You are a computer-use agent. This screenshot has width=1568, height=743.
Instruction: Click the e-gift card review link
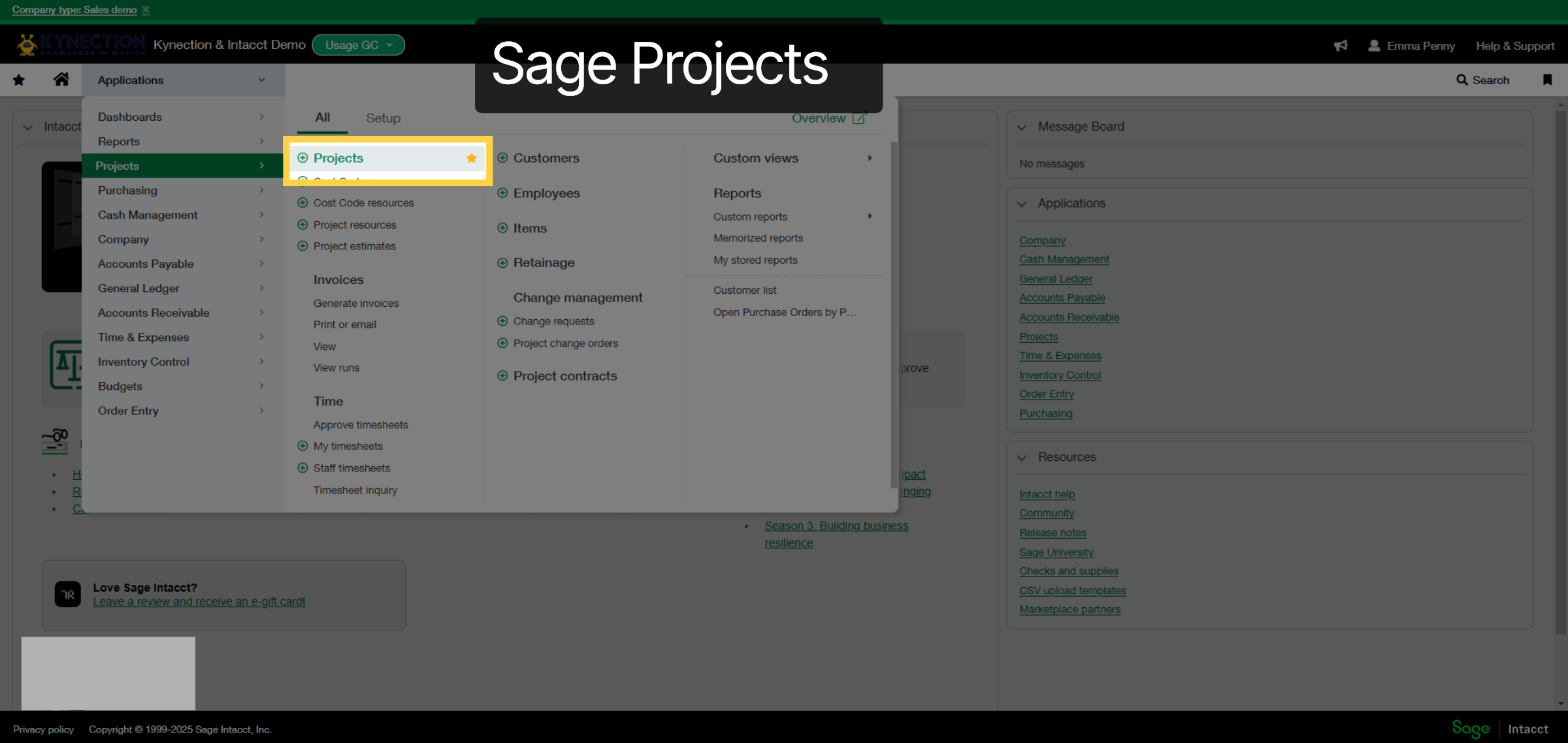point(199,601)
